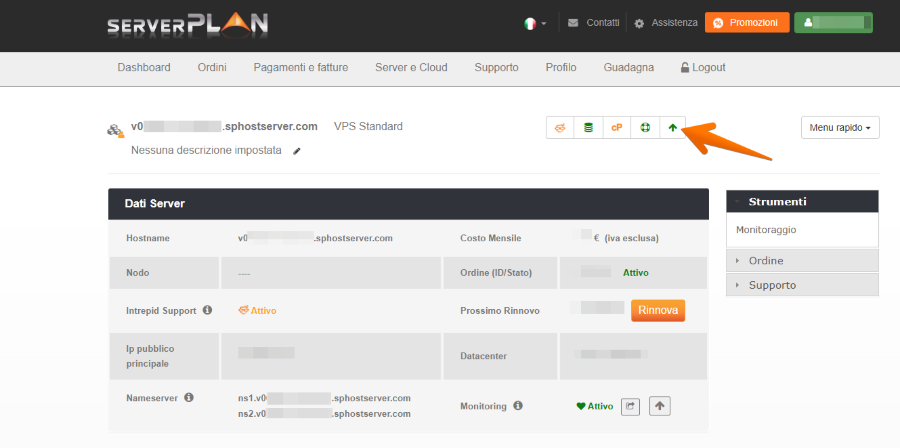Click the Intrepid Support handshake toolbar icon

560,128
